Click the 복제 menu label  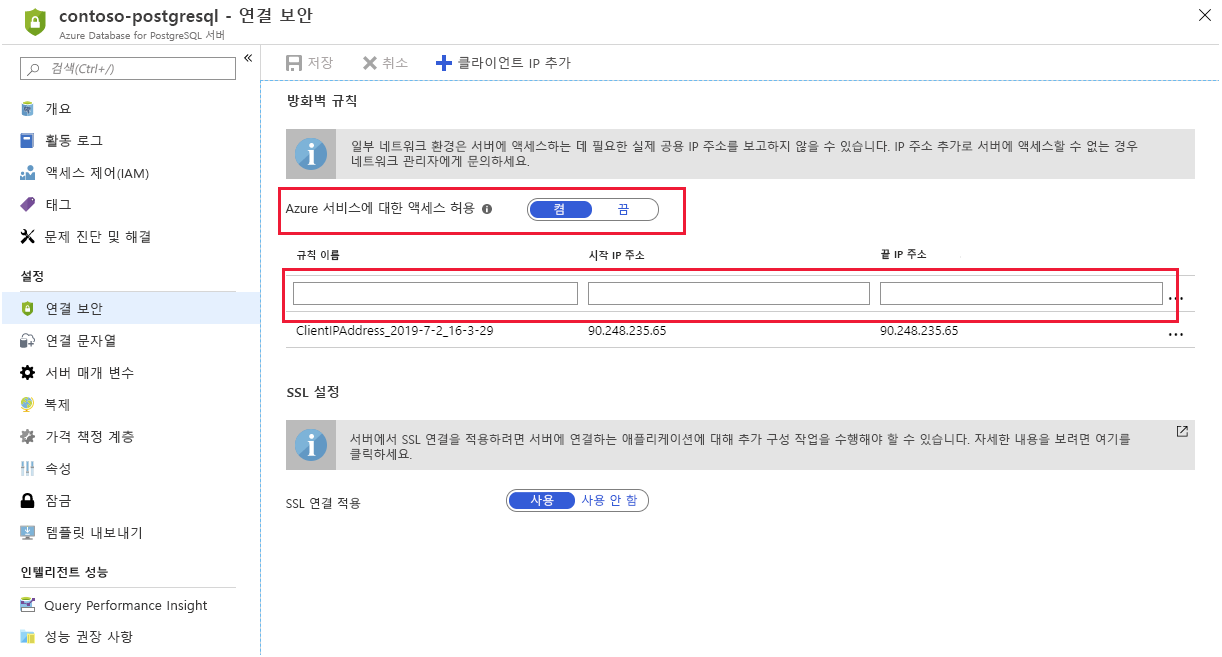[x=58, y=404]
